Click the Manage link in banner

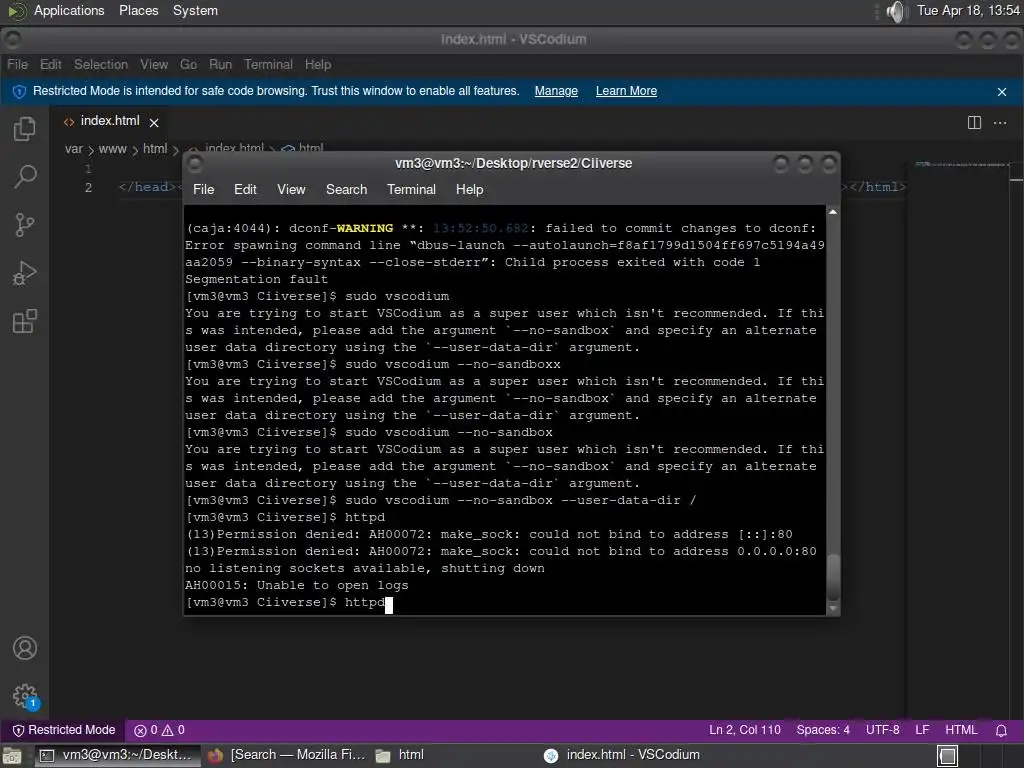tap(556, 91)
